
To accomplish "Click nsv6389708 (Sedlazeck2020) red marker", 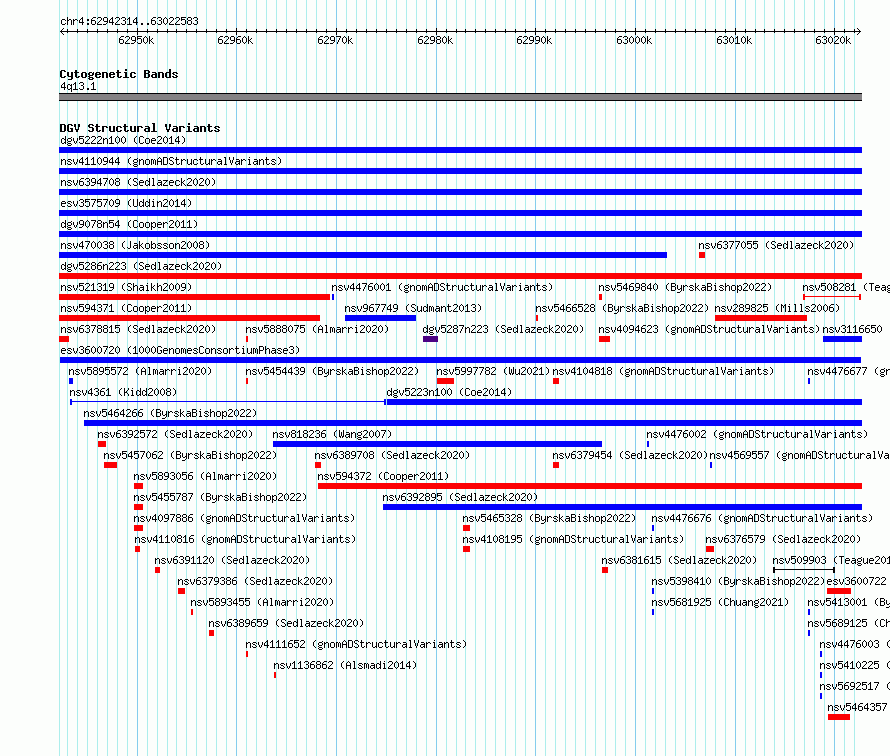I will pyautogui.click(x=318, y=465).
